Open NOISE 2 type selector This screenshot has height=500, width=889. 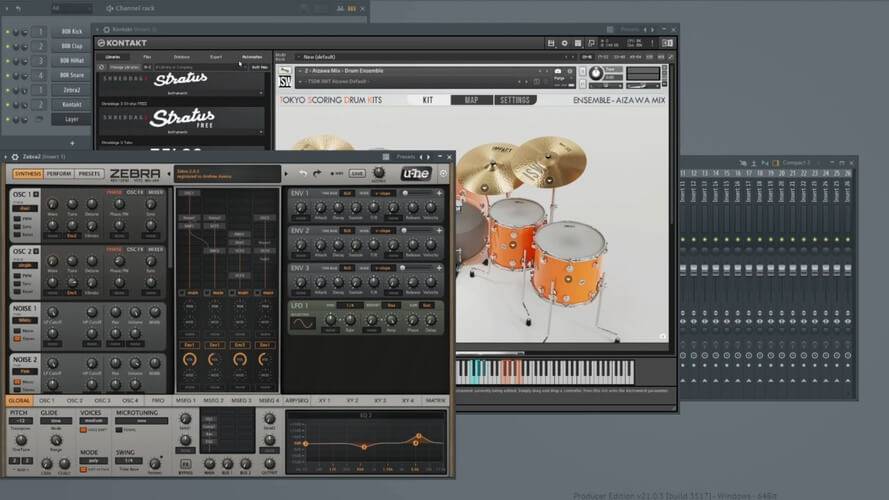point(25,371)
